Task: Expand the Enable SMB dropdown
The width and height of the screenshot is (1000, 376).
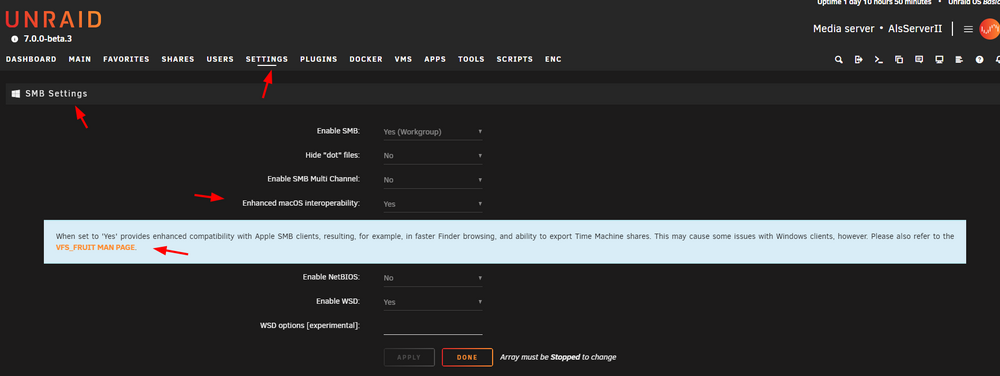Action: tap(432, 132)
